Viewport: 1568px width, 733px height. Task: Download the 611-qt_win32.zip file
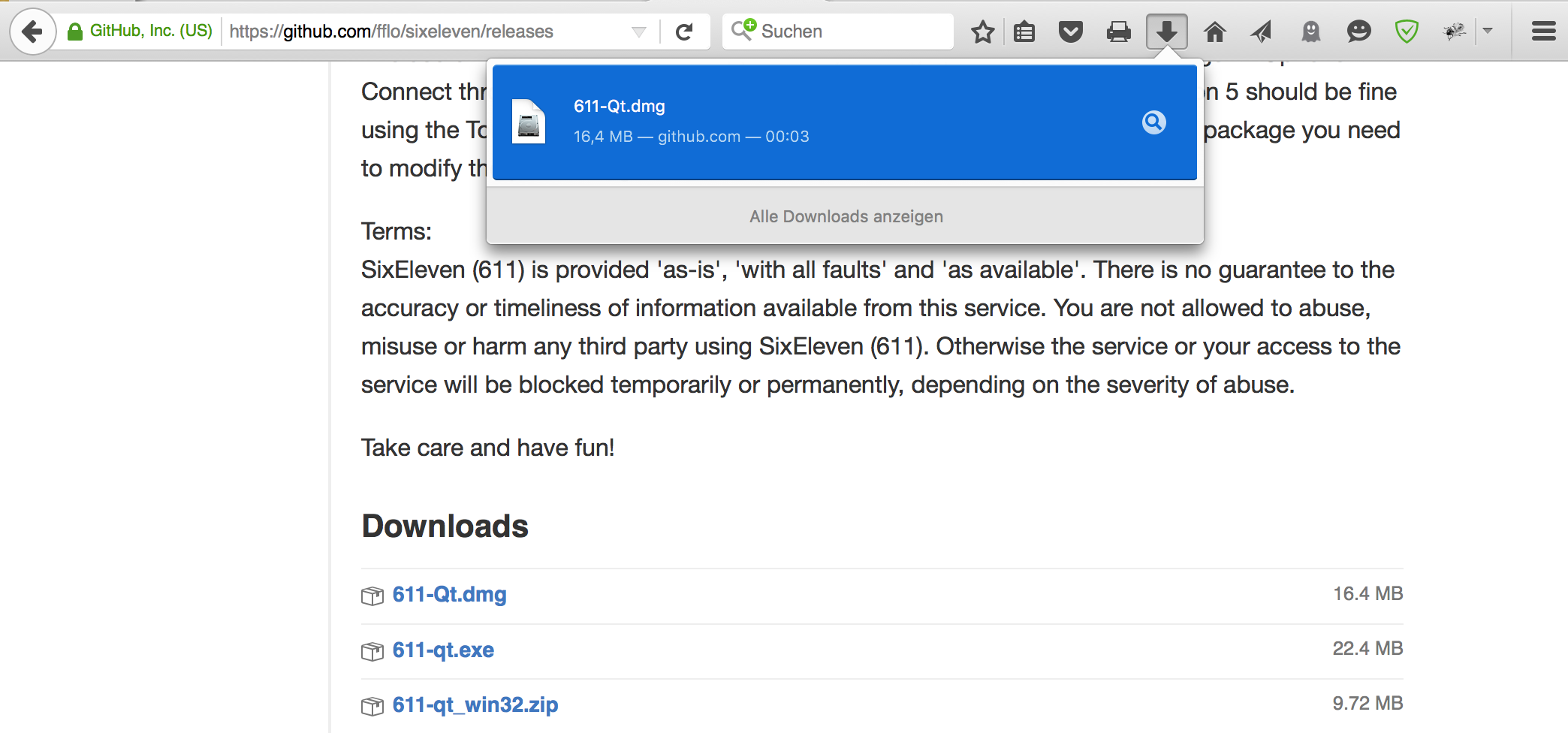(x=475, y=704)
